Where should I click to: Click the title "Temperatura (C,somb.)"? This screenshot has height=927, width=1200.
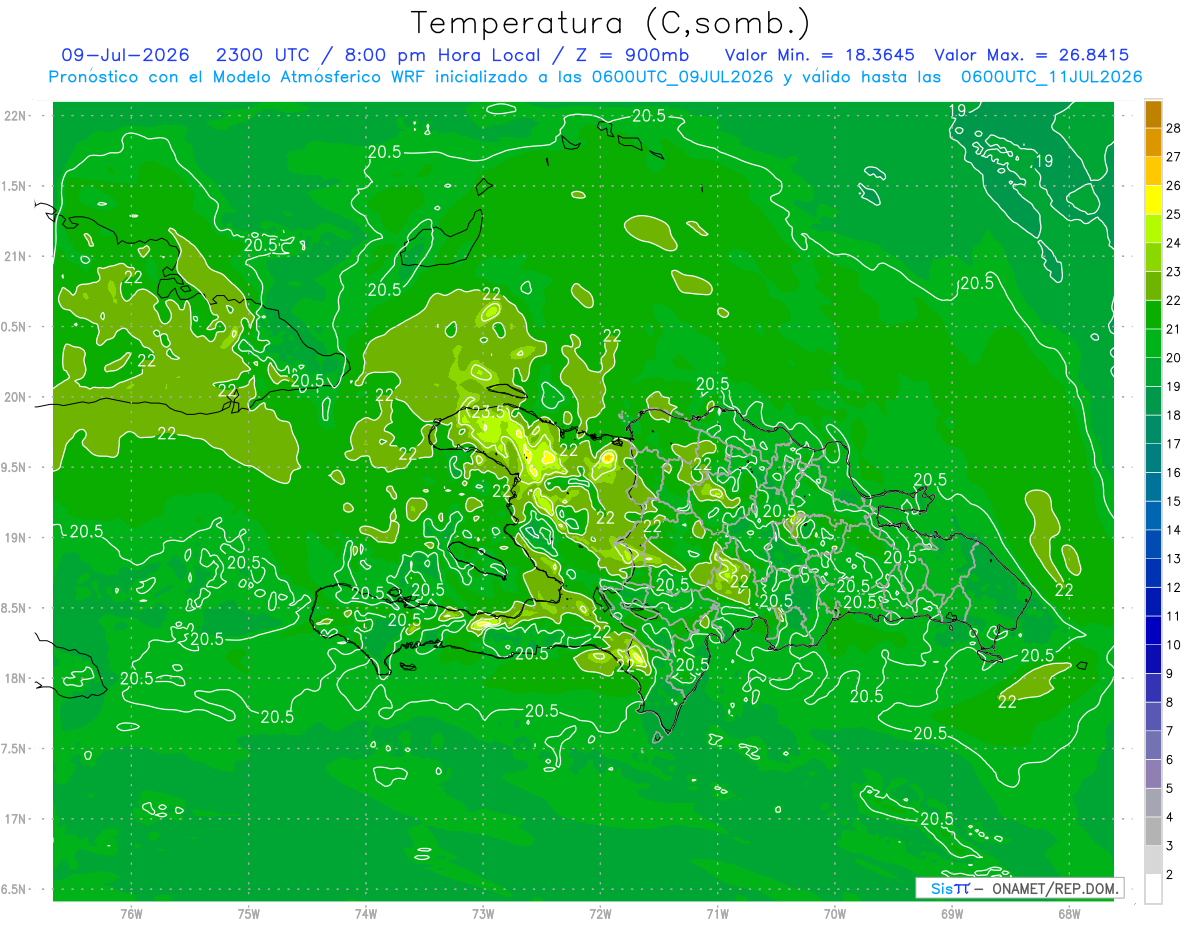[611, 23]
